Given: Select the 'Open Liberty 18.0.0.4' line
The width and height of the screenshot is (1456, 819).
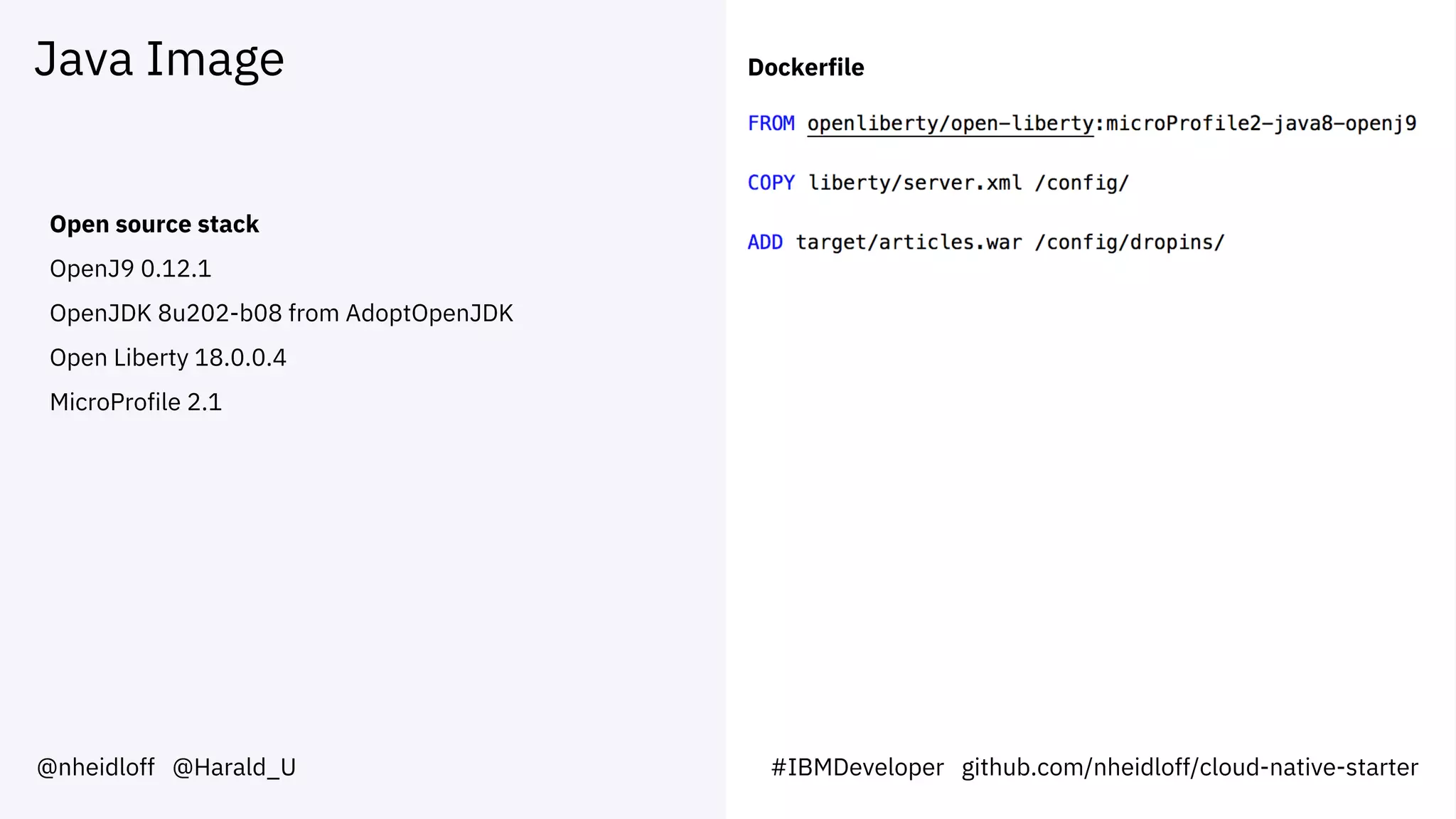Looking at the screenshot, I should pyautogui.click(x=168, y=358).
